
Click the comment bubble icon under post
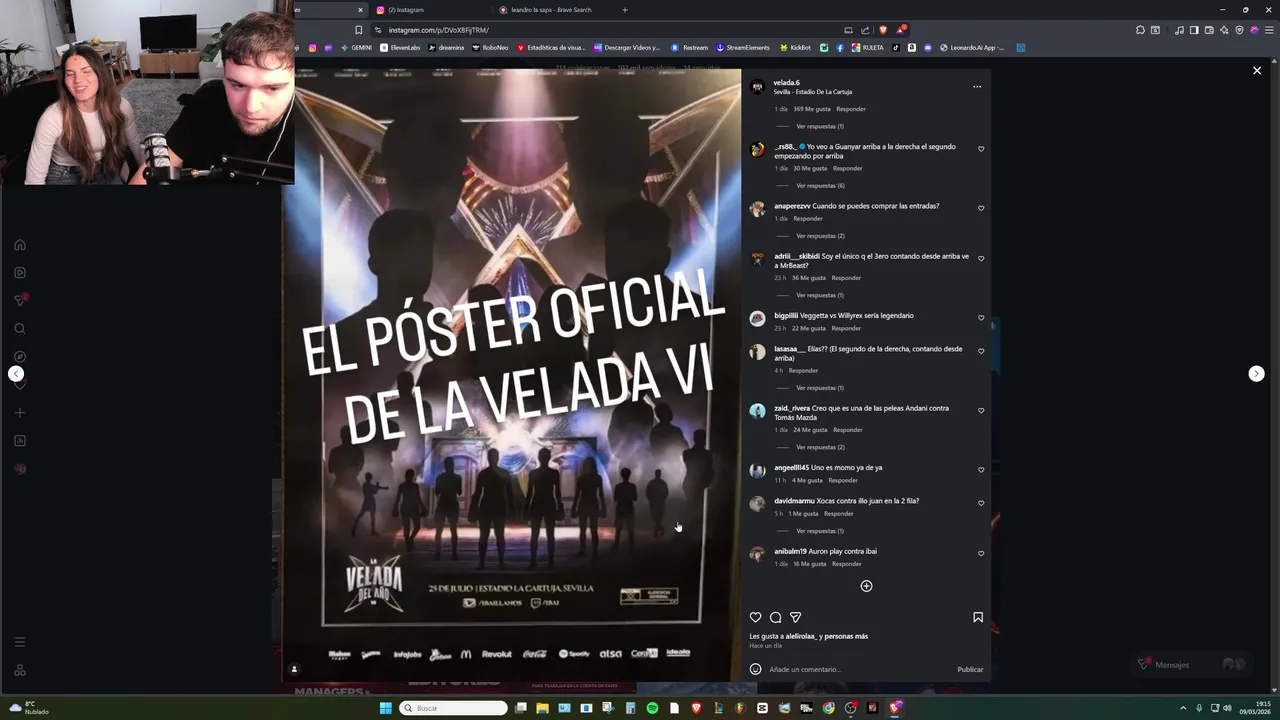pos(775,617)
